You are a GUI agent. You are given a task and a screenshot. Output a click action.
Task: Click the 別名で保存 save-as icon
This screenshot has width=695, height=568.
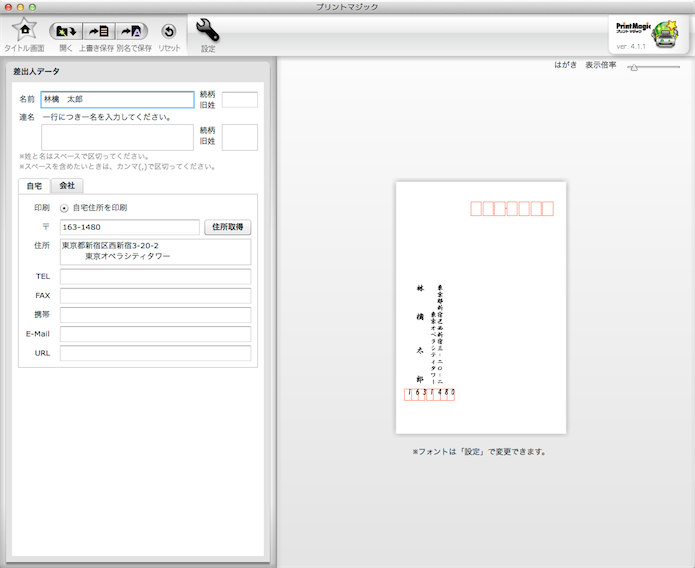click(132, 31)
